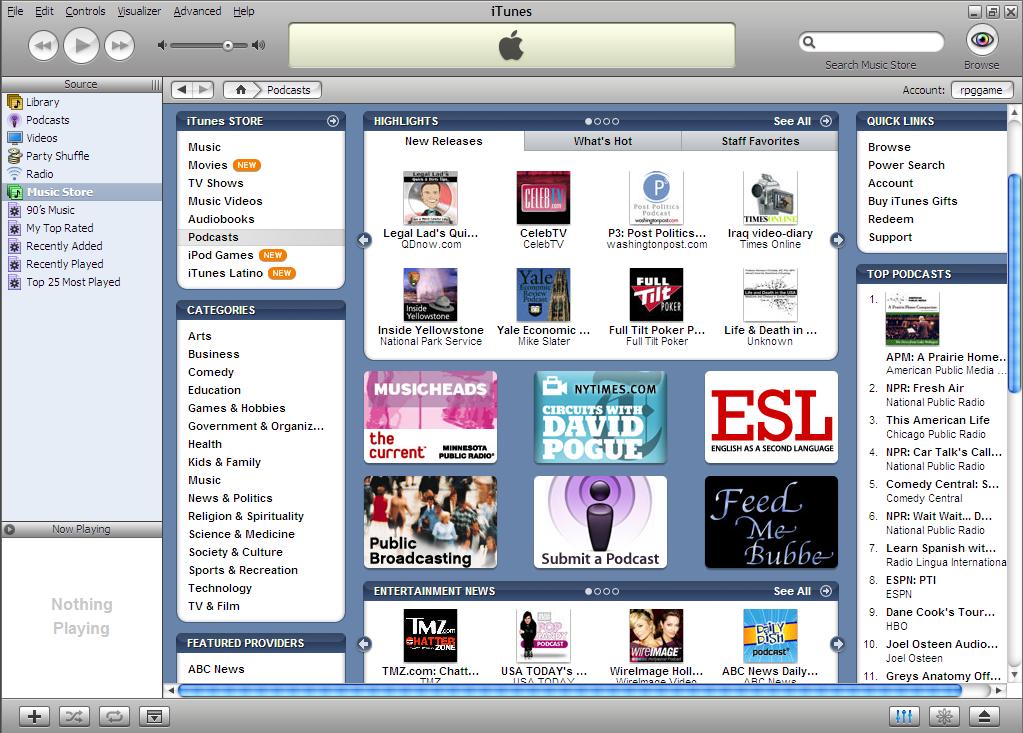Open Power Search quick link
Screen dimensions: 1023x733
(x=906, y=165)
